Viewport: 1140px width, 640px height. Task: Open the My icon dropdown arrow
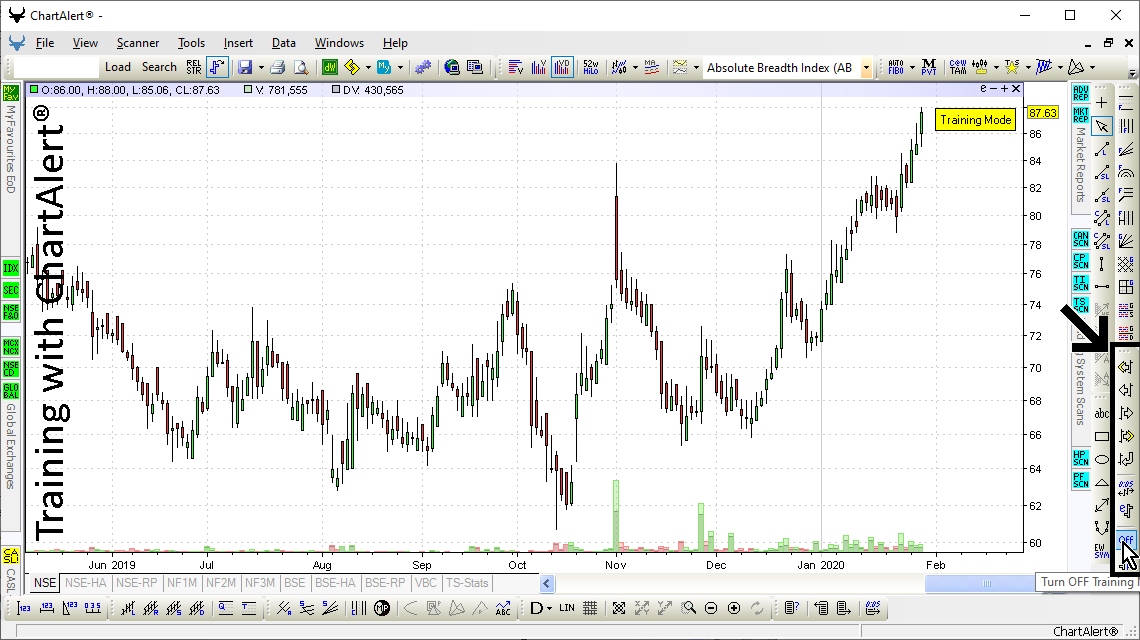400,68
